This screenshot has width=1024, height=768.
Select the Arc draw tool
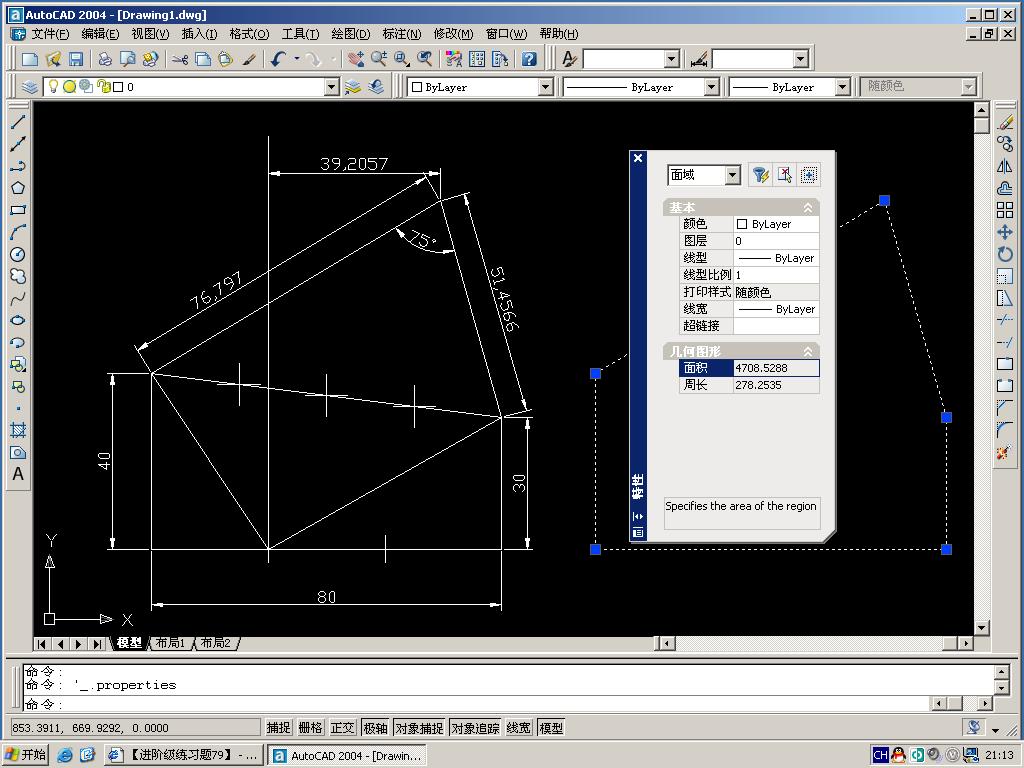click(18, 232)
